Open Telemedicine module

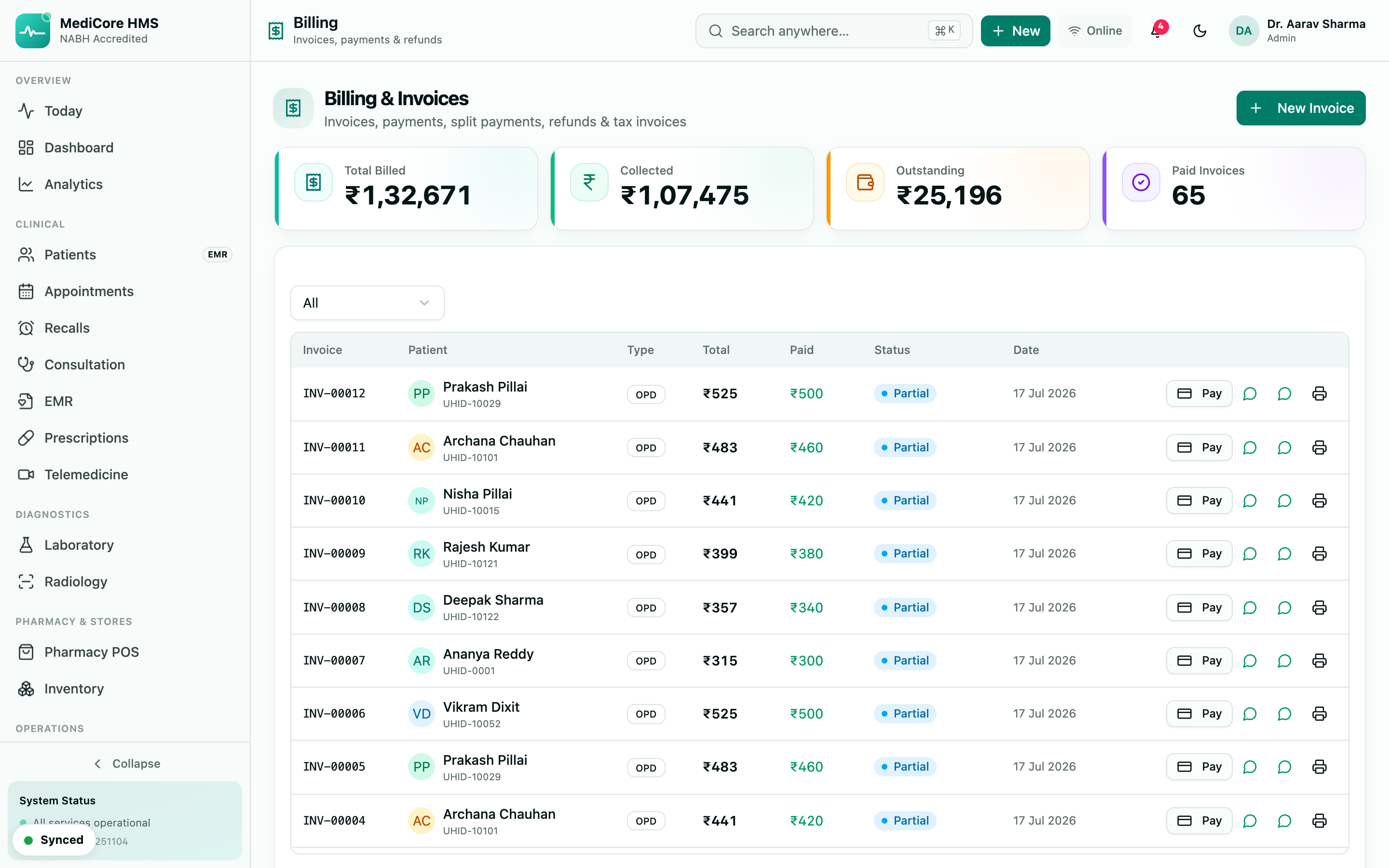point(125,475)
